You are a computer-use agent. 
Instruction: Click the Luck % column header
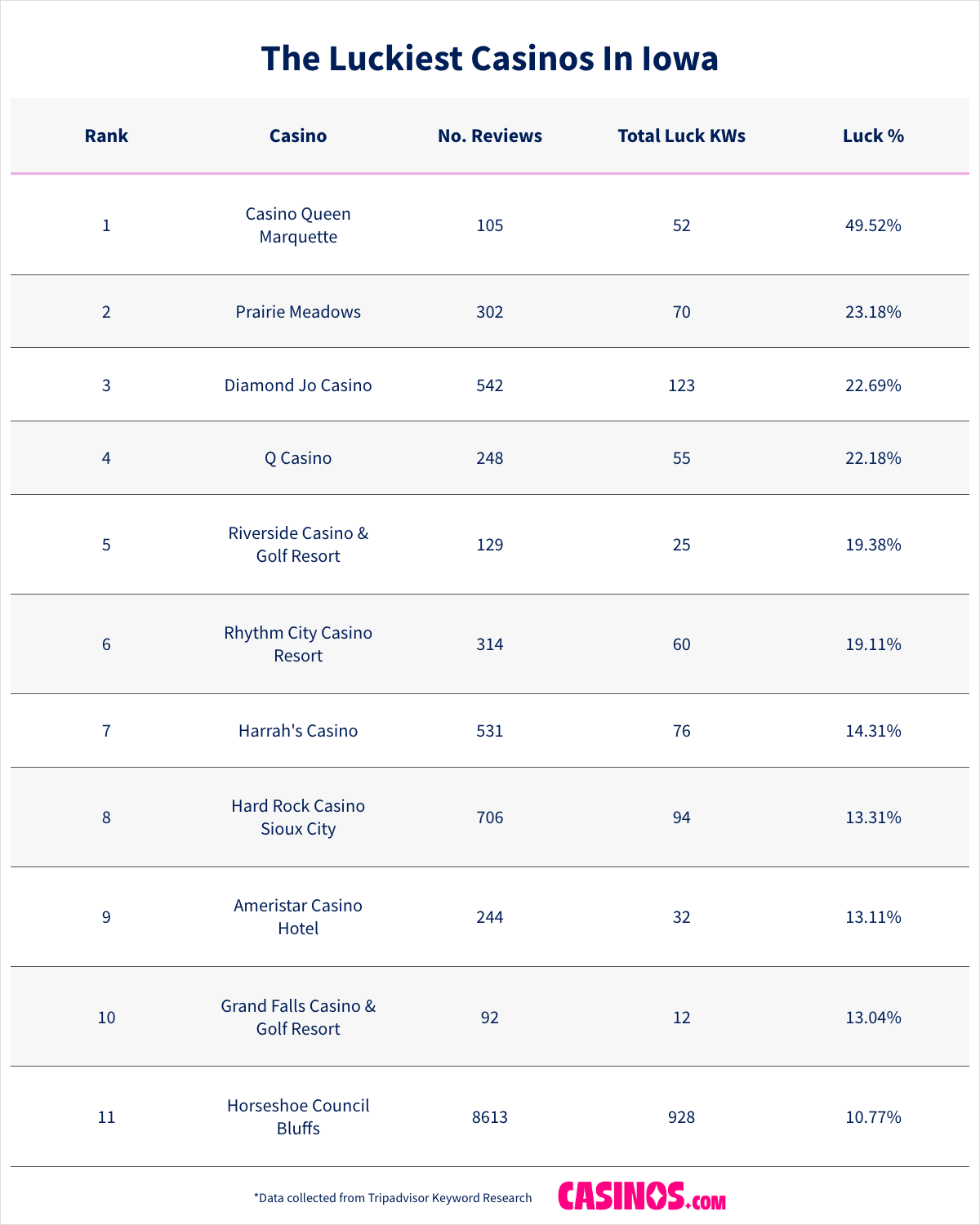pos(873,136)
